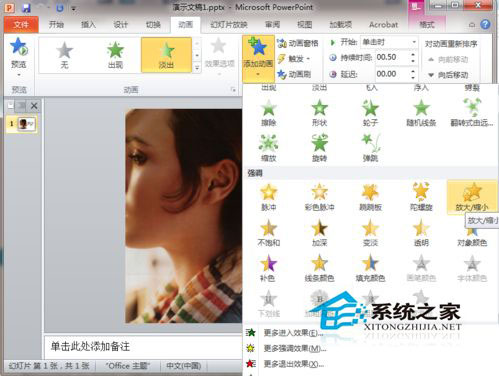This screenshot has width=499, height=376.
Task: Switch to the 加载项 tab
Action: (x=341, y=24)
